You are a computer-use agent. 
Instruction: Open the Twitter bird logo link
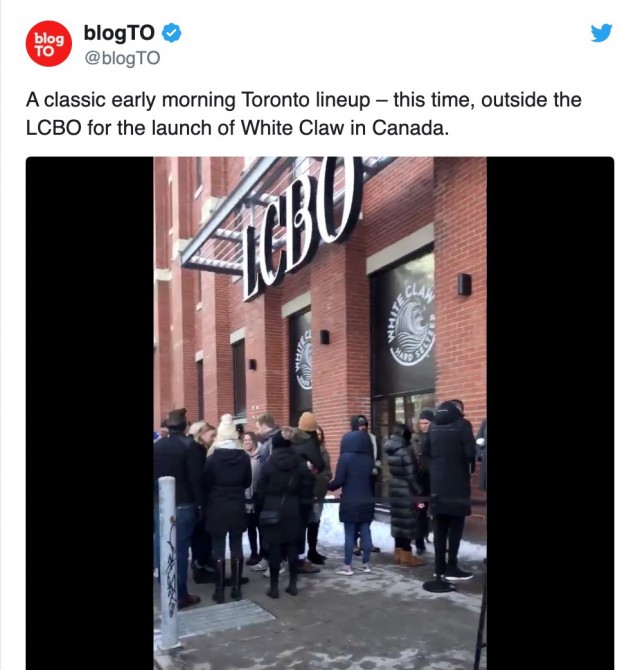[601, 33]
